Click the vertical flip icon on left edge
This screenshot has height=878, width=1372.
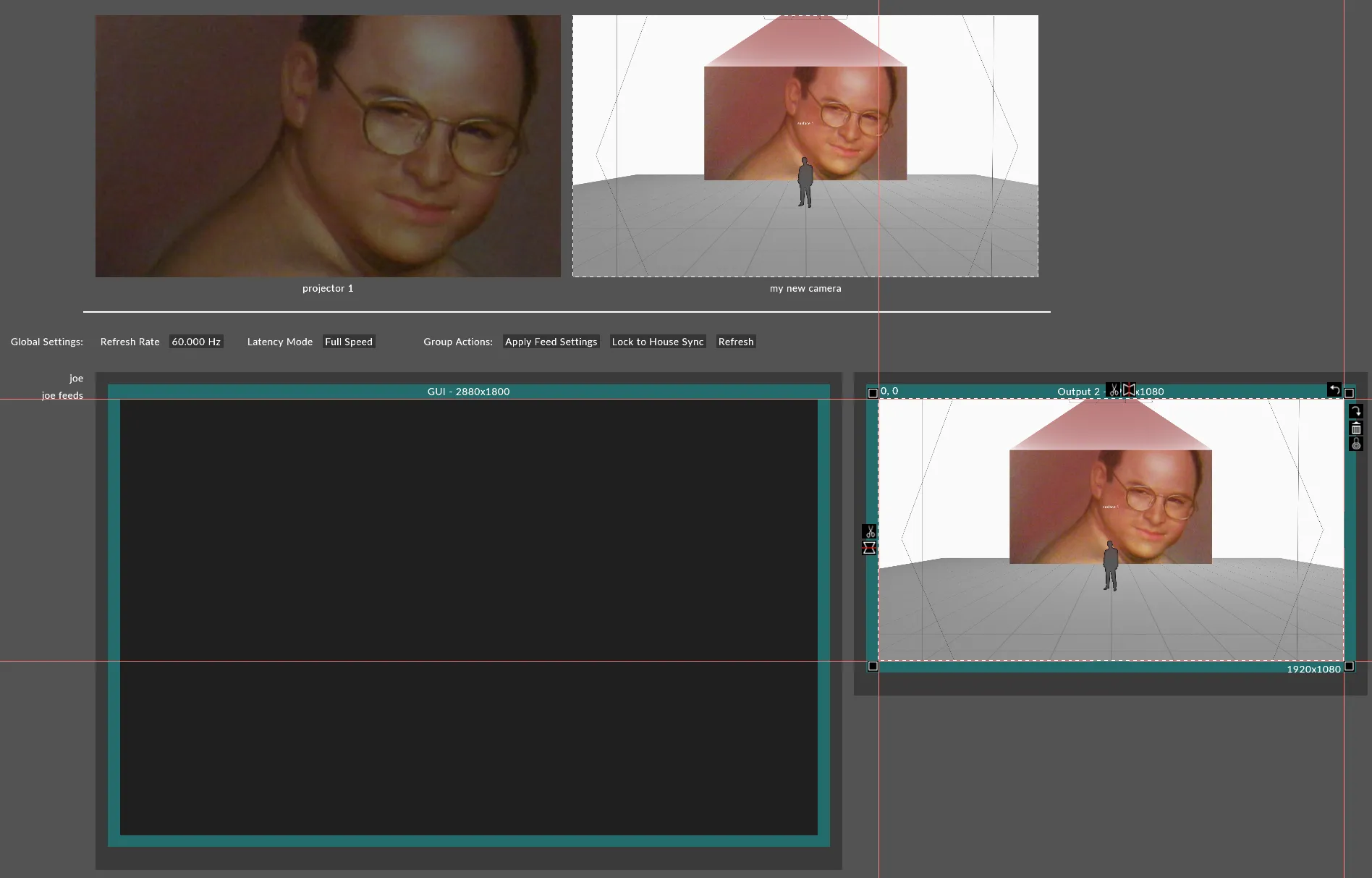tap(869, 548)
